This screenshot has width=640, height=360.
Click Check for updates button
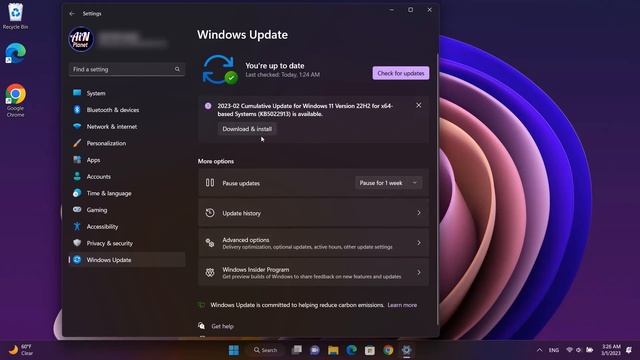click(400, 73)
